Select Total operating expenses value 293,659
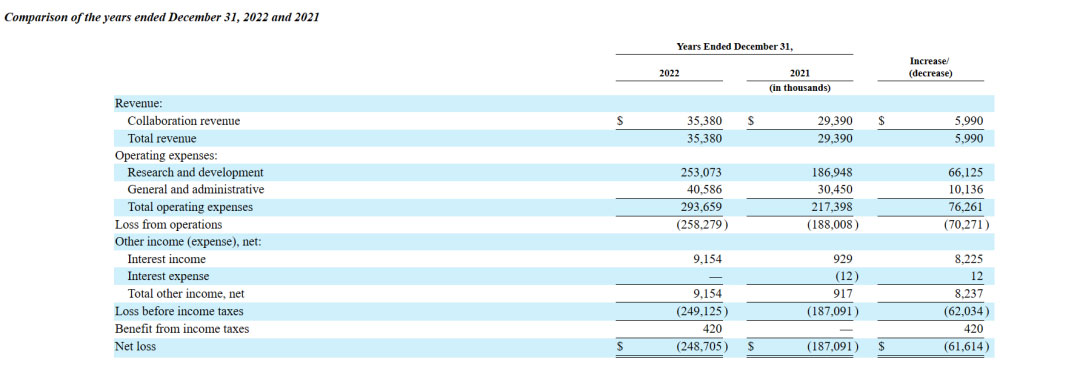Image resolution: width=1080 pixels, height=371 pixels. [x=701, y=207]
